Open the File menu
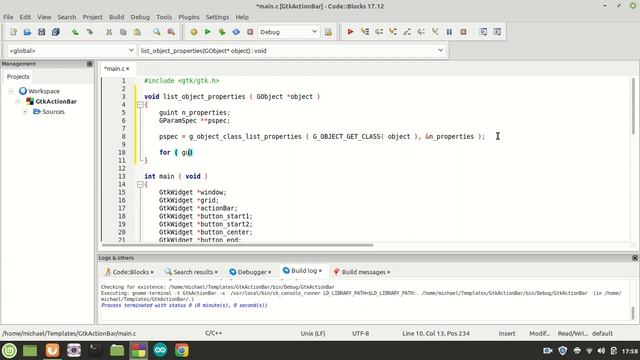 tap(8, 17)
